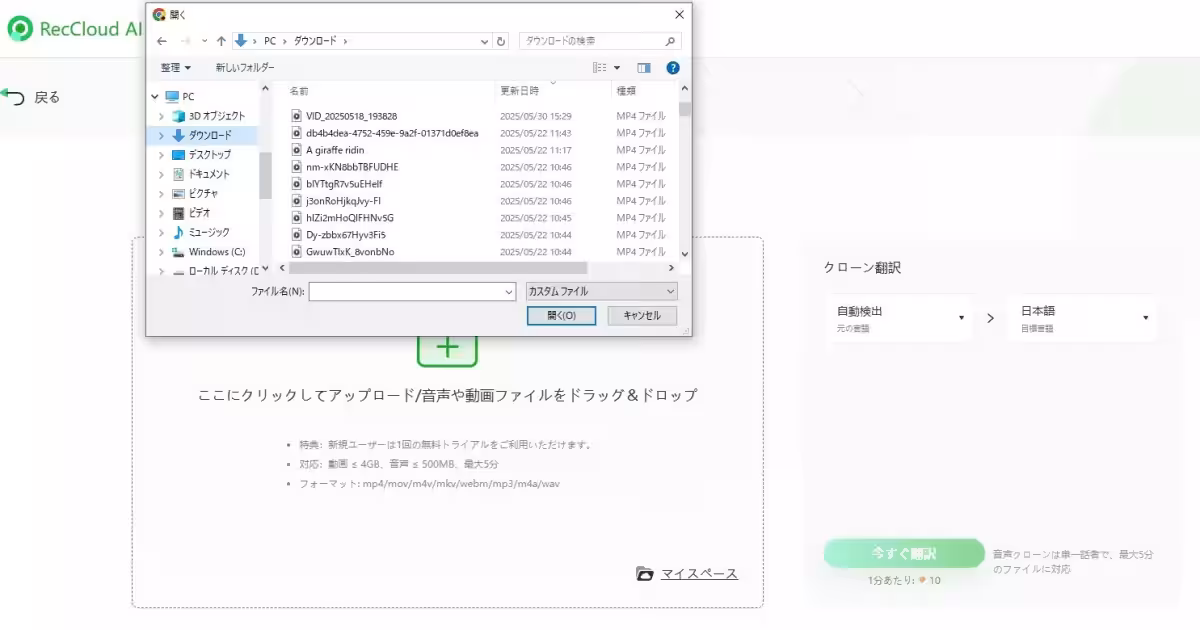The height and width of the screenshot is (630, 1200).
Task: Select the ダウンロード folder in the sidebar
Action: click(210, 136)
